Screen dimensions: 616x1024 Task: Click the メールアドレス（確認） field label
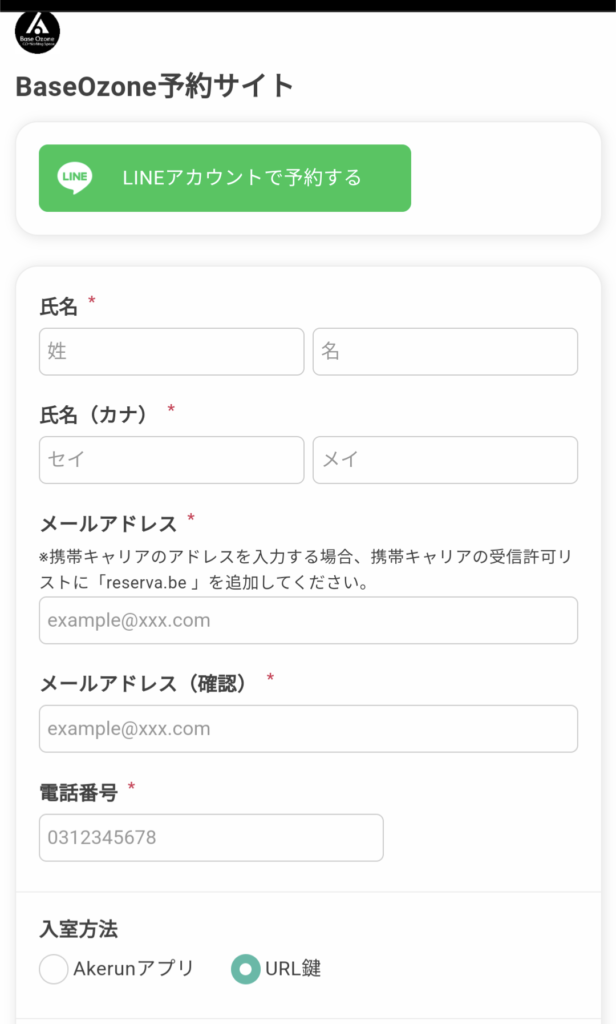tap(148, 684)
